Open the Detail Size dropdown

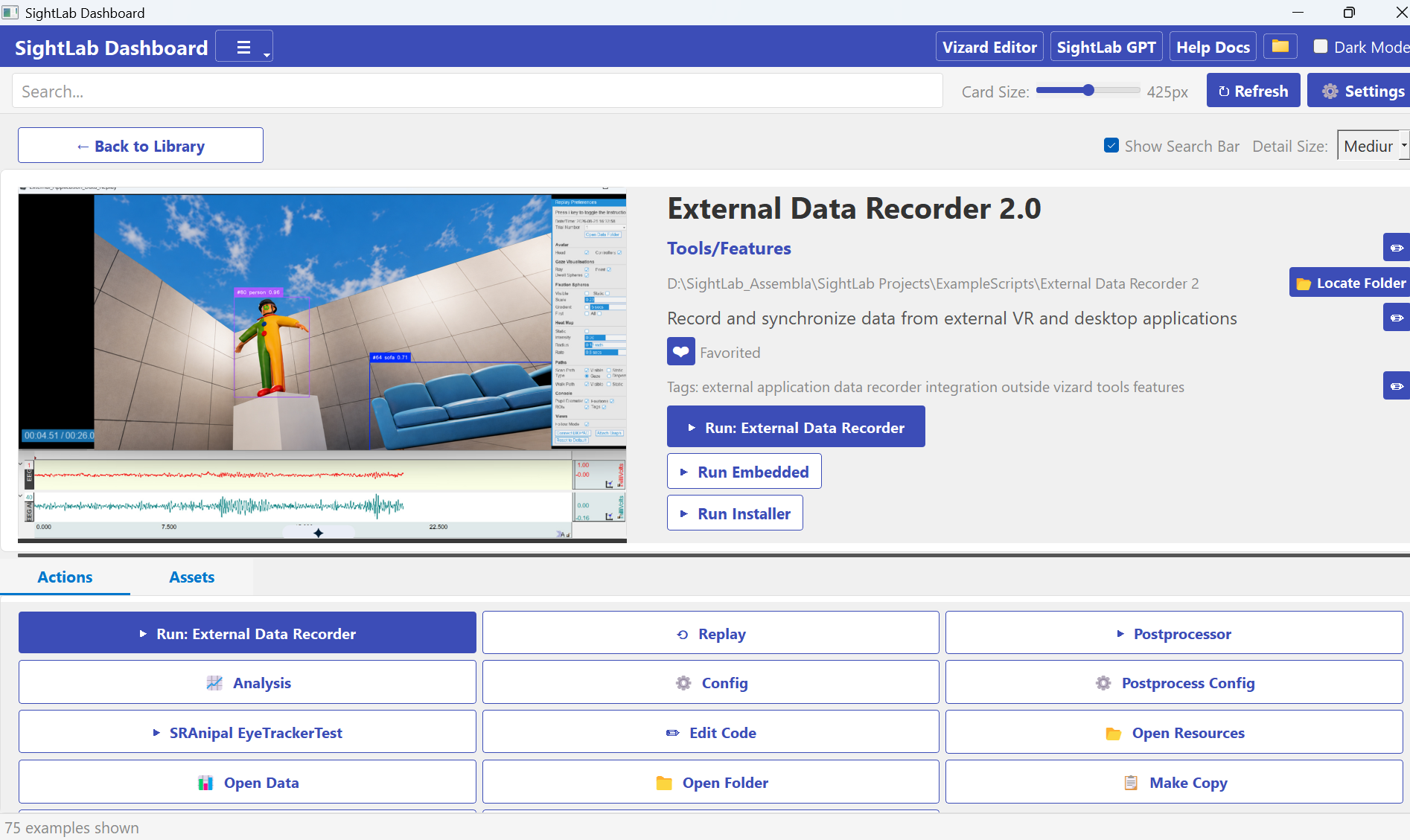[x=1374, y=145]
